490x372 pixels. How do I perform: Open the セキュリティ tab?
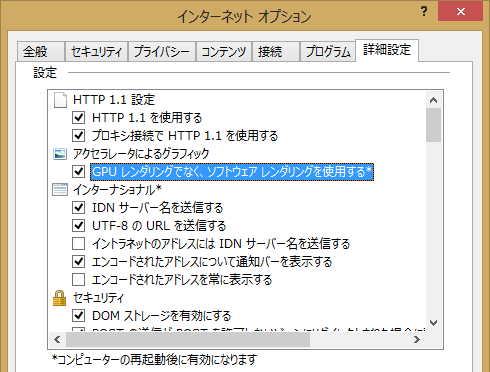[x=96, y=52]
